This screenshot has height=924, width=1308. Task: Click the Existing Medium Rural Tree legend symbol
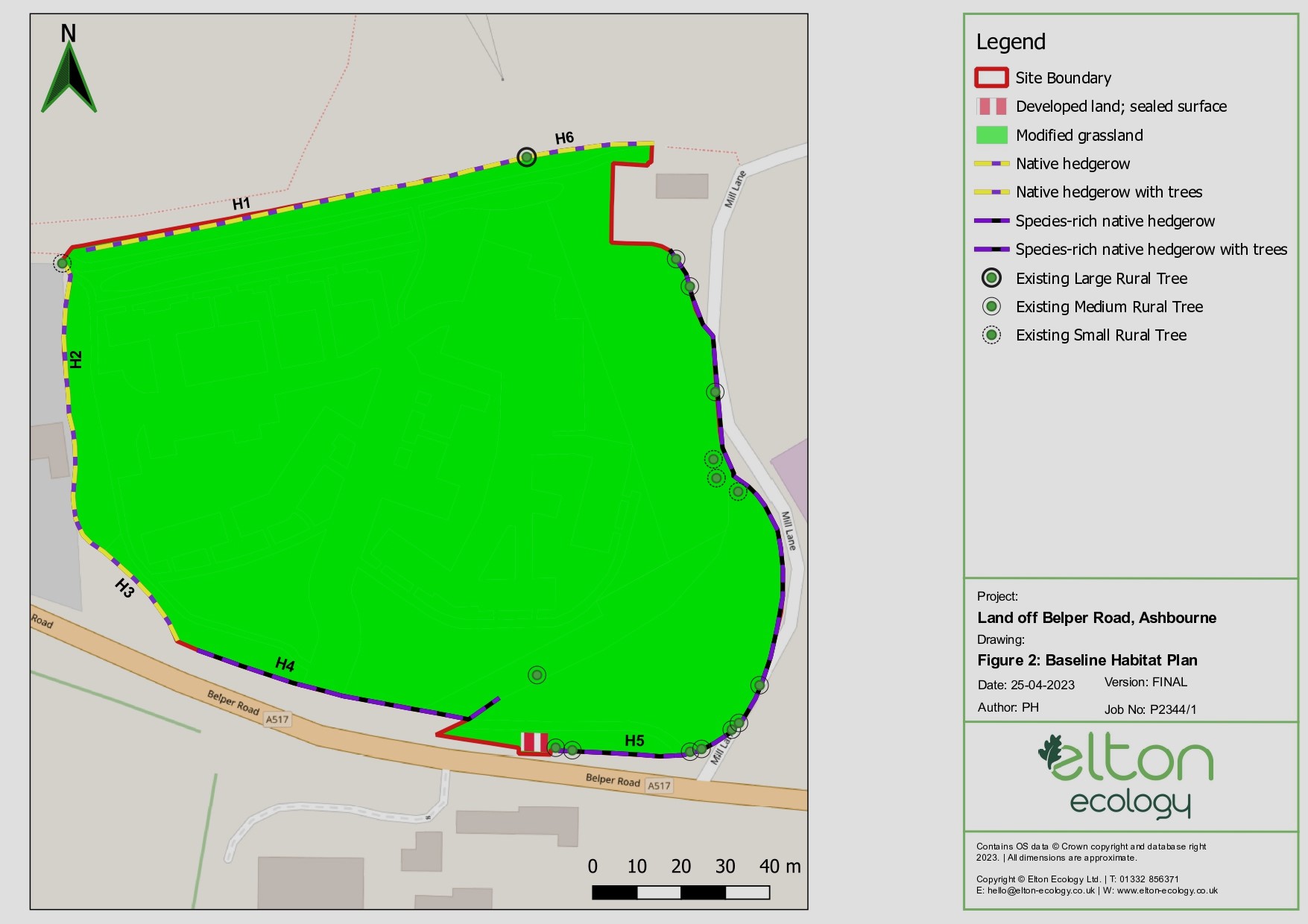(x=991, y=306)
